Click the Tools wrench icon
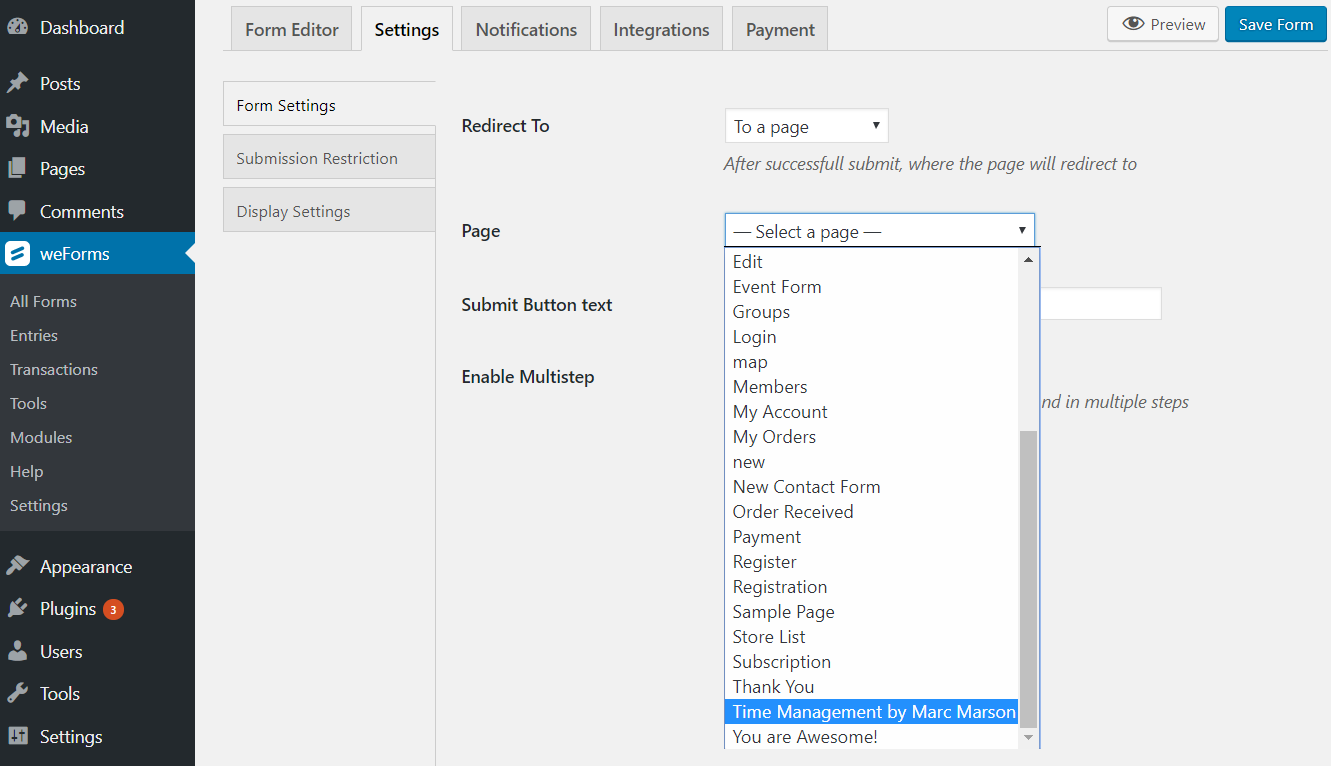This screenshot has height=766, width=1331. click(17, 693)
